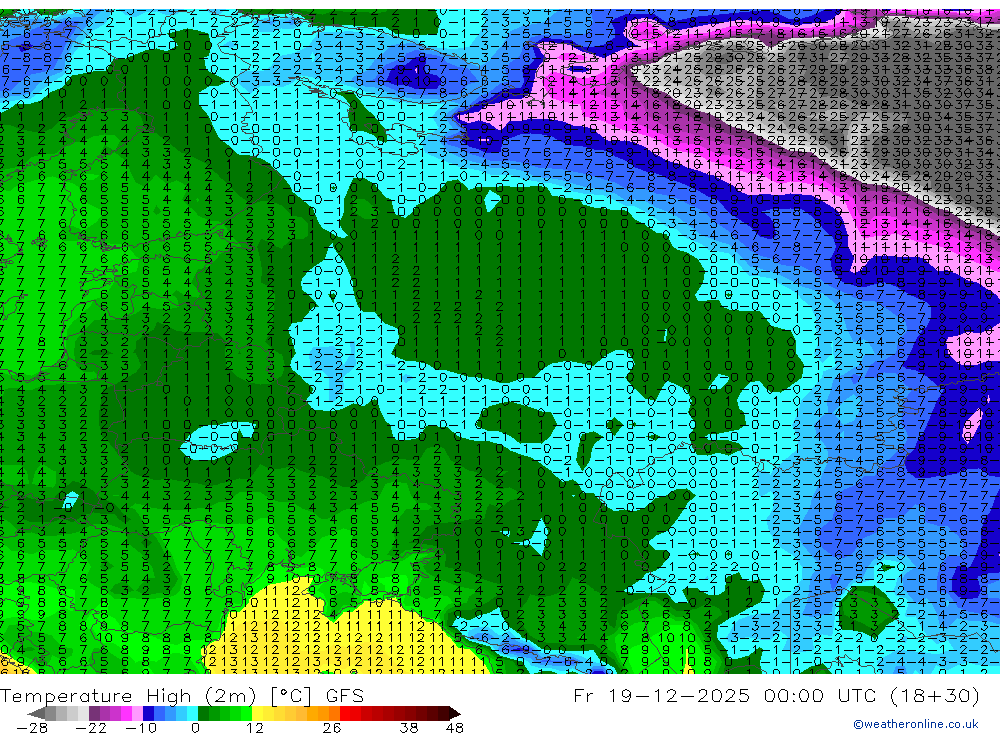Click the legend label '26'
This screenshot has height=733, width=1000.
332,727
